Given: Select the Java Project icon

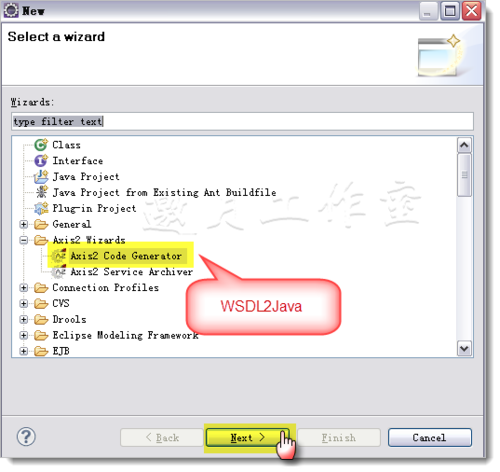Looking at the screenshot, I should (x=41, y=177).
